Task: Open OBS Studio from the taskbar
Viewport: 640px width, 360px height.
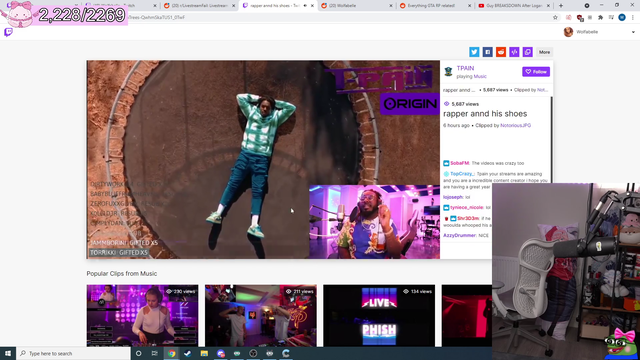Action: pyautogui.click(x=253, y=353)
